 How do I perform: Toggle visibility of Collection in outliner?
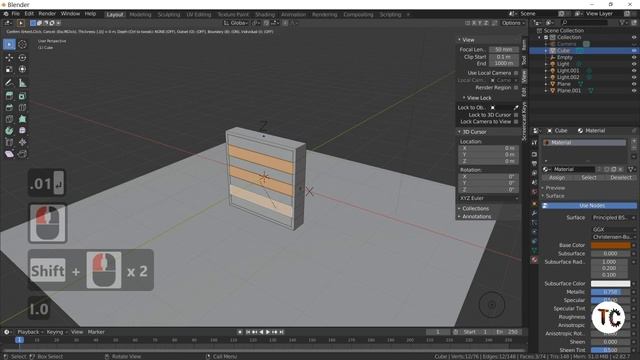click(x=634, y=37)
